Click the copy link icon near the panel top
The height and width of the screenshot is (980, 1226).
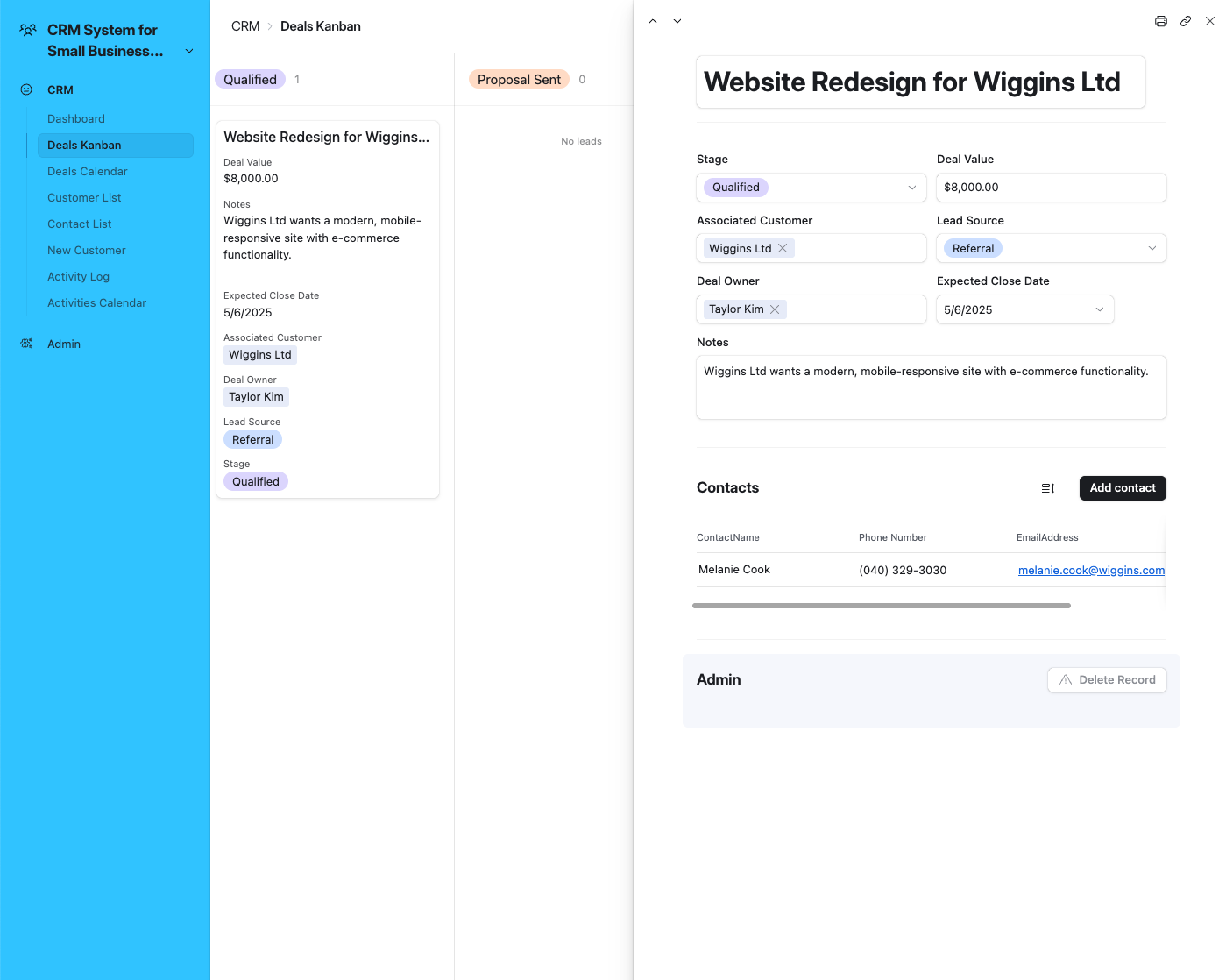coord(1186,20)
